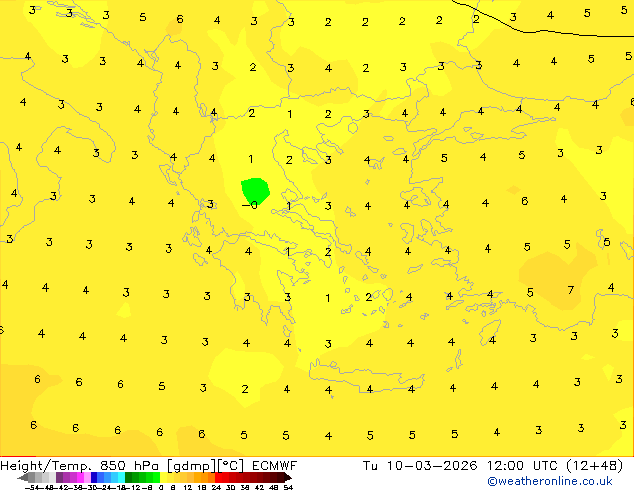Click the '(12+48)' forecast offset text
This screenshot has height=490, width=634.
(x=594, y=466)
